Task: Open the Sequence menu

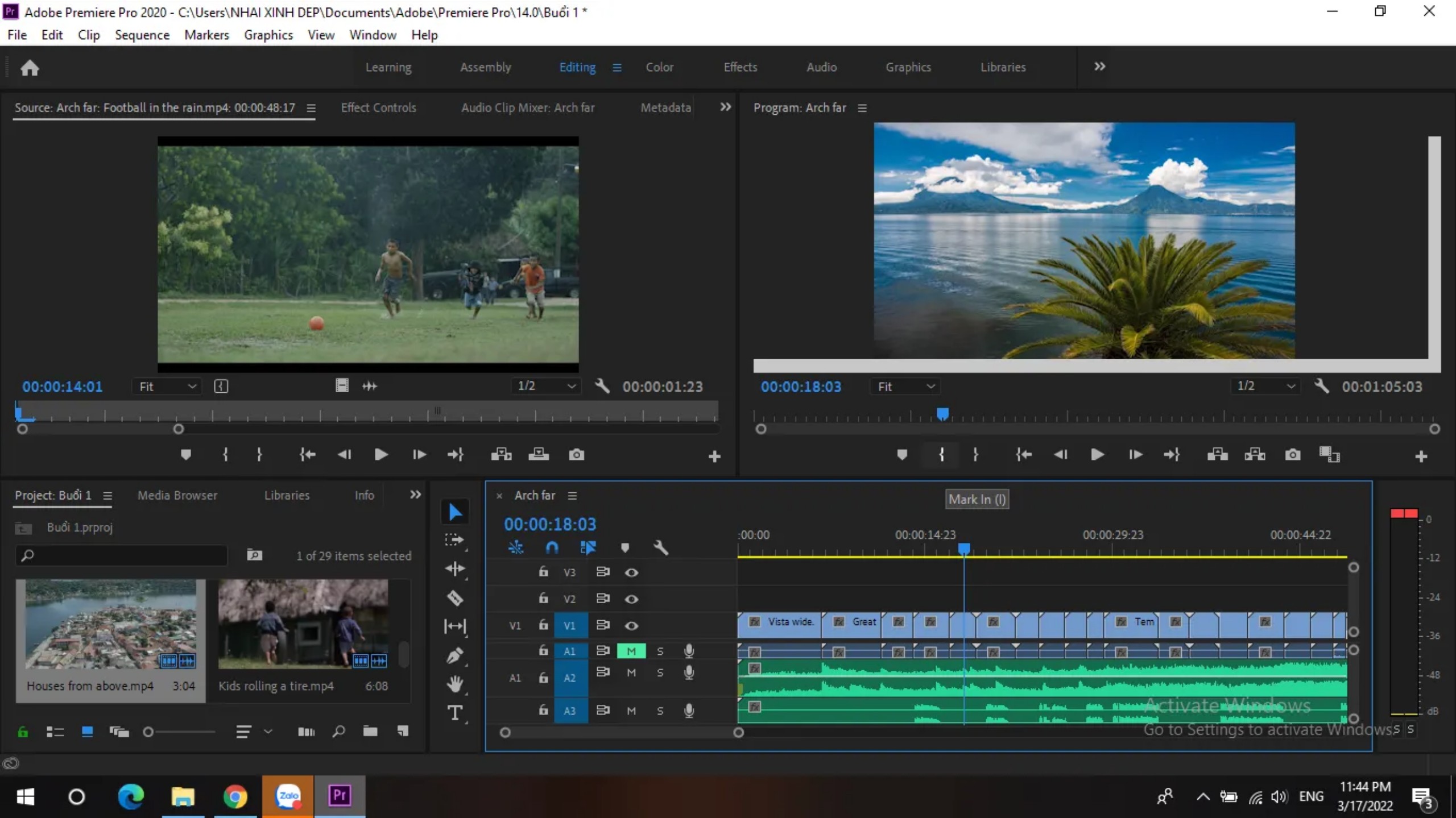Action: pos(142,35)
